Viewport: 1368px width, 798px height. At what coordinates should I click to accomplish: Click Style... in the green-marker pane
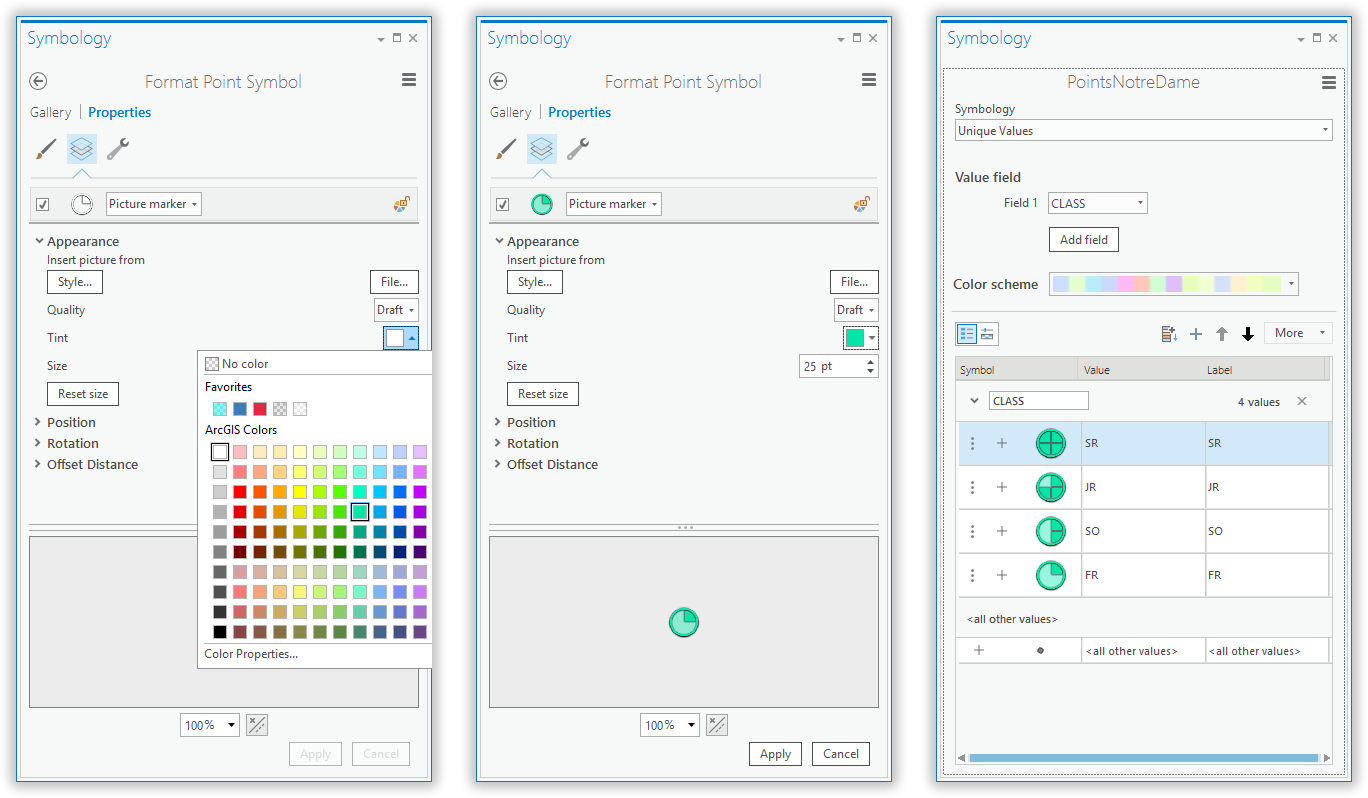coord(535,282)
